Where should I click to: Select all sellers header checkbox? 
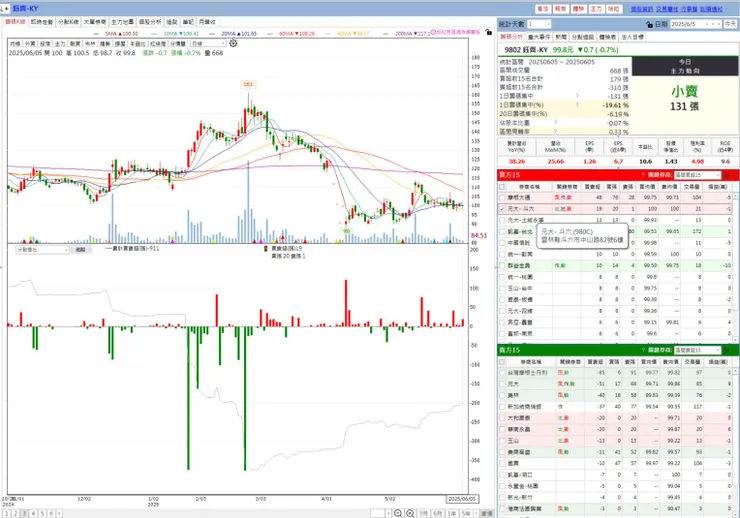[x=502, y=362]
